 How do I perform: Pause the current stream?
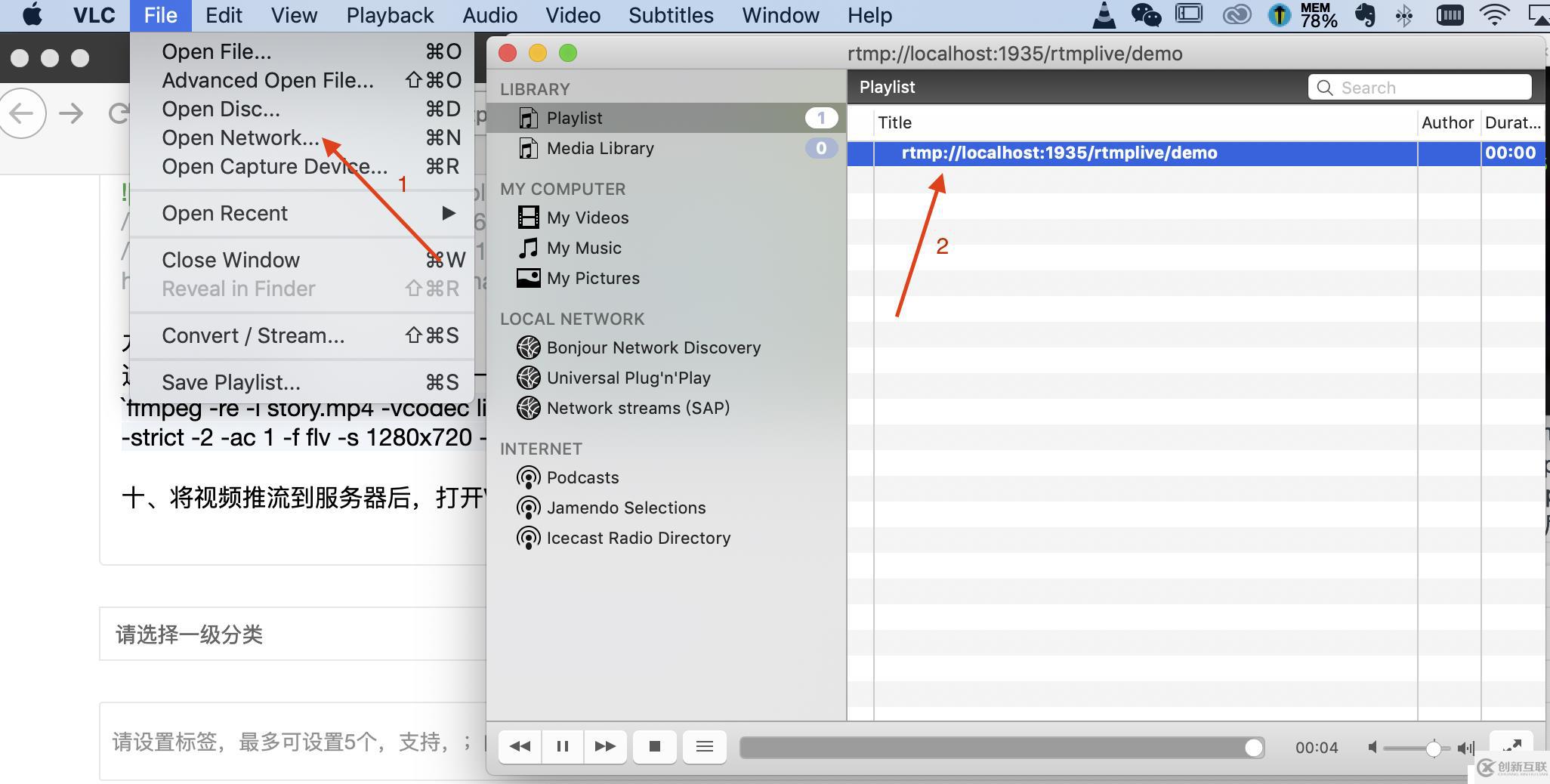(563, 746)
